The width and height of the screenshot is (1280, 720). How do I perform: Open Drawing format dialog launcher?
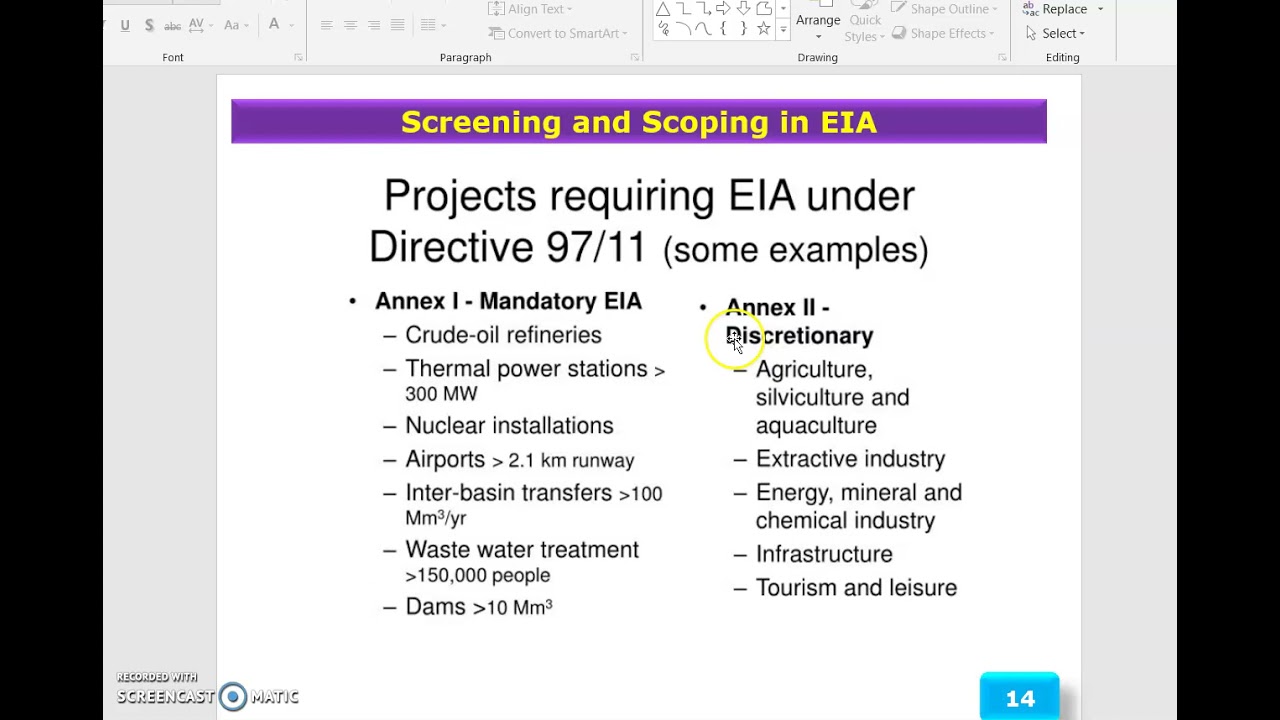point(1002,58)
